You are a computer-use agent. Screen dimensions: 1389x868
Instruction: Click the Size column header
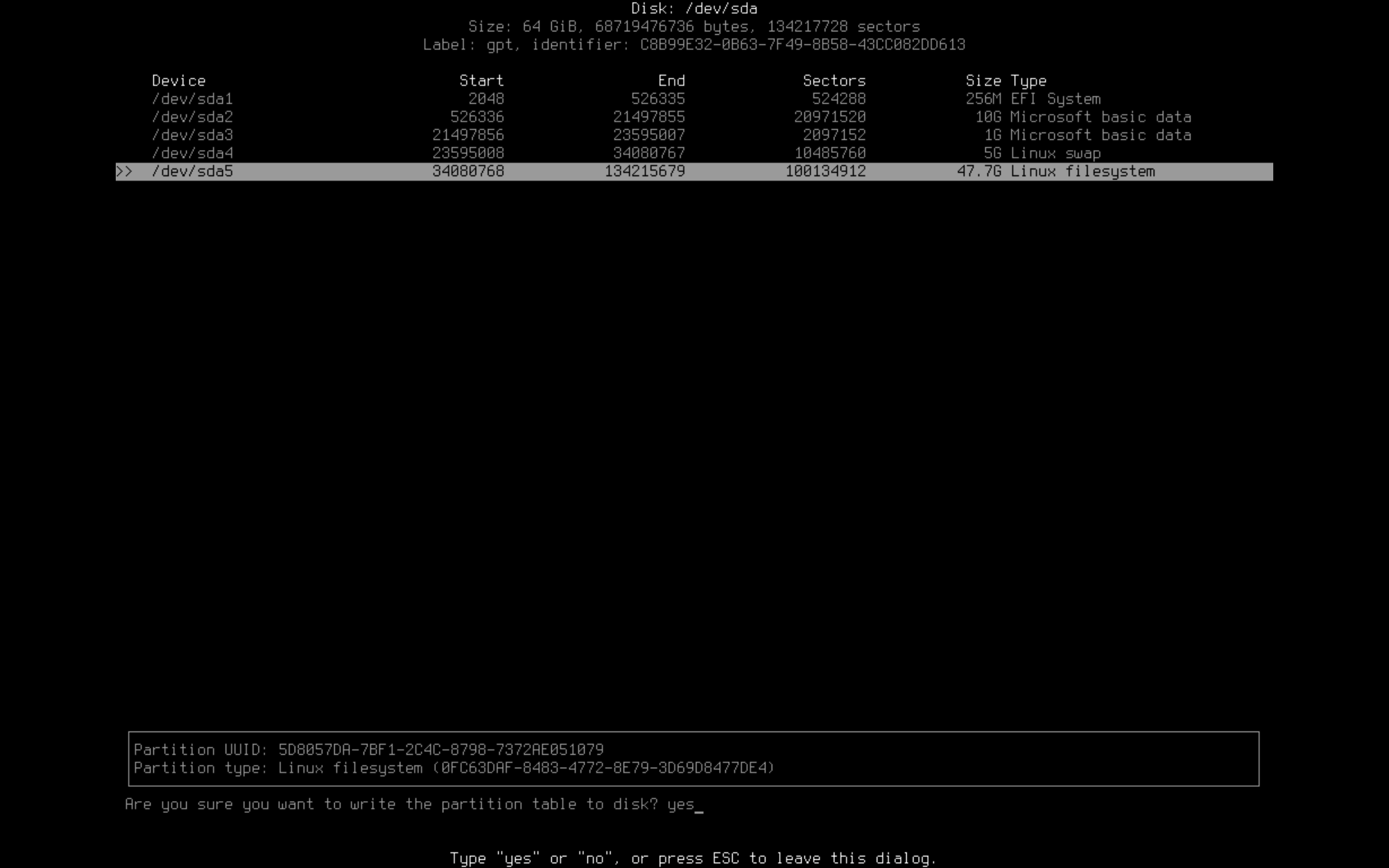tap(982, 81)
